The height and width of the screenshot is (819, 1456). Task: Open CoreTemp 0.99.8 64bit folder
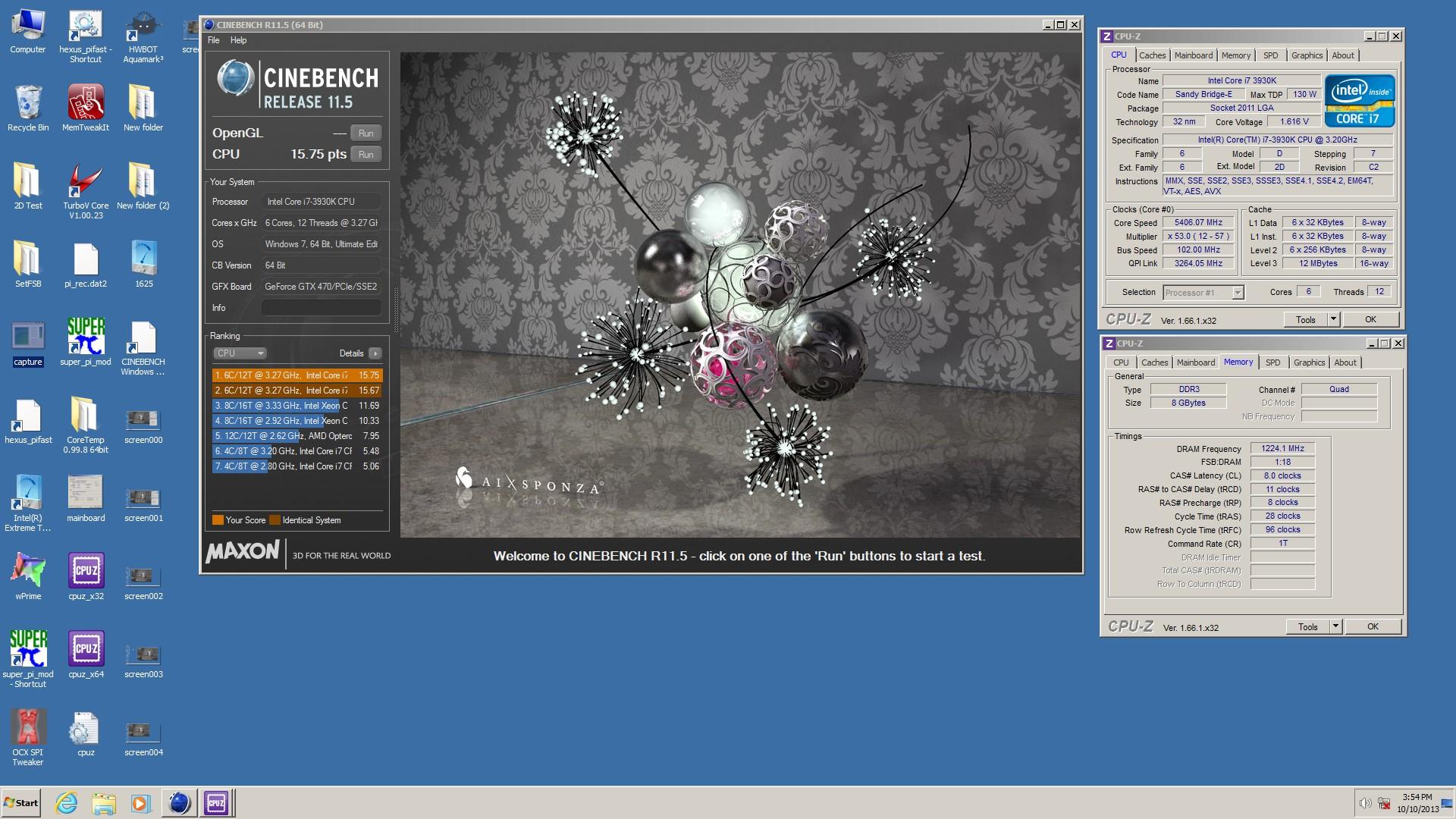click(x=86, y=425)
